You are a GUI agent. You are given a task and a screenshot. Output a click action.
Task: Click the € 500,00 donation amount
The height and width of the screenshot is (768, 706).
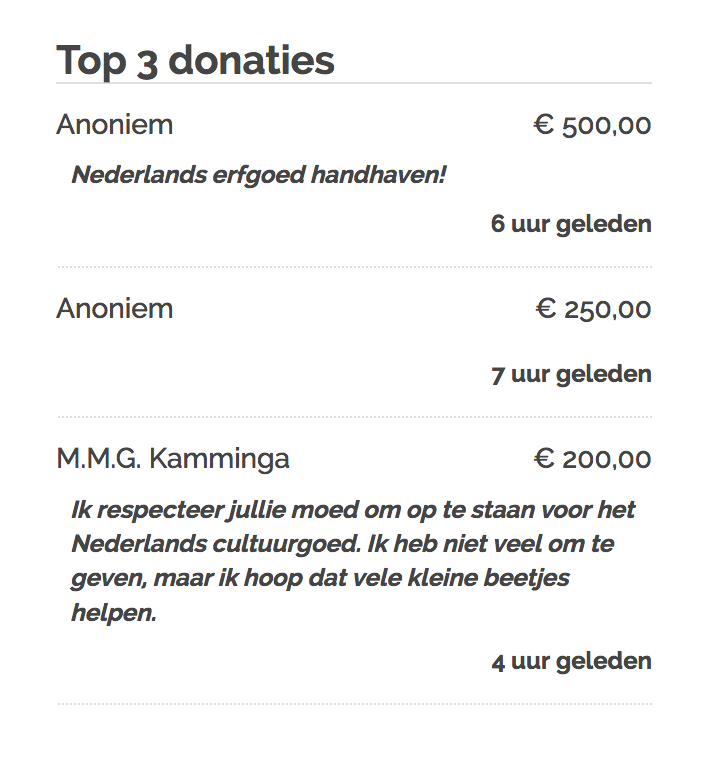tap(592, 126)
